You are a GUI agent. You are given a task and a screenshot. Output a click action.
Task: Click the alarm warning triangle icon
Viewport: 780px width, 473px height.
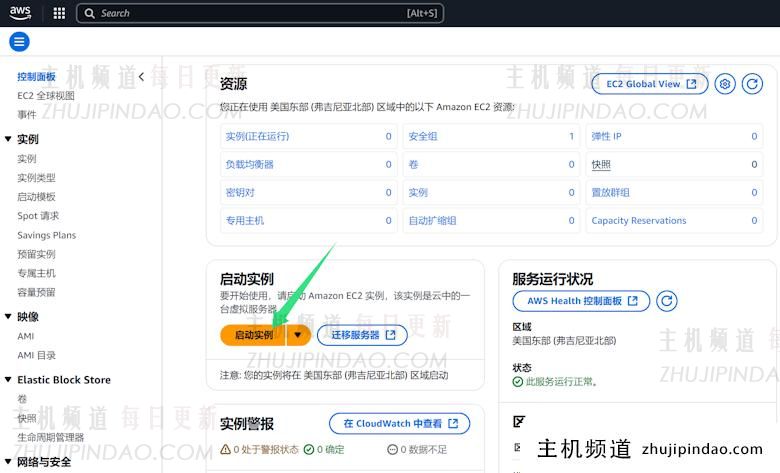(225, 450)
